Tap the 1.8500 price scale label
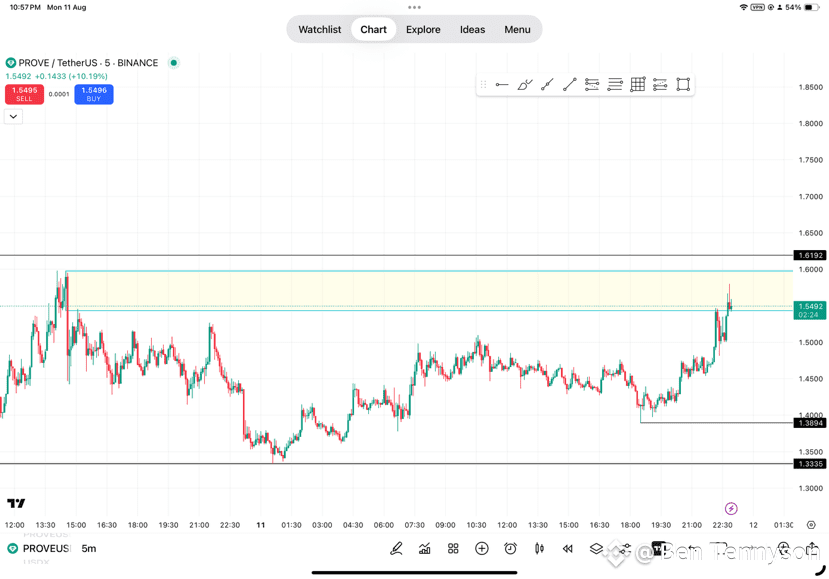 pyautogui.click(x=810, y=87)
